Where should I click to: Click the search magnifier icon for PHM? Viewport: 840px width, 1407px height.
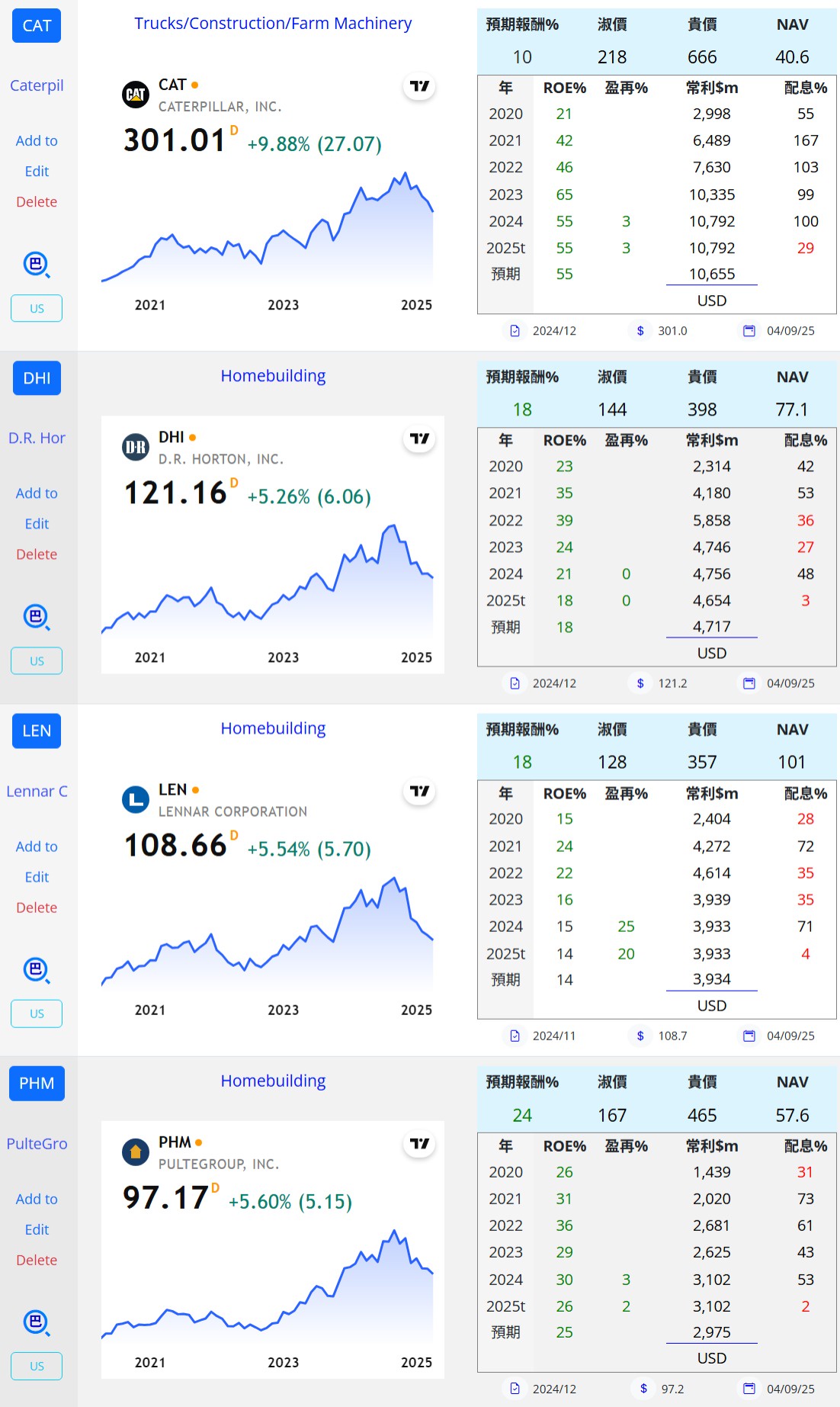pyautogui.click(x=37, y=1322)
